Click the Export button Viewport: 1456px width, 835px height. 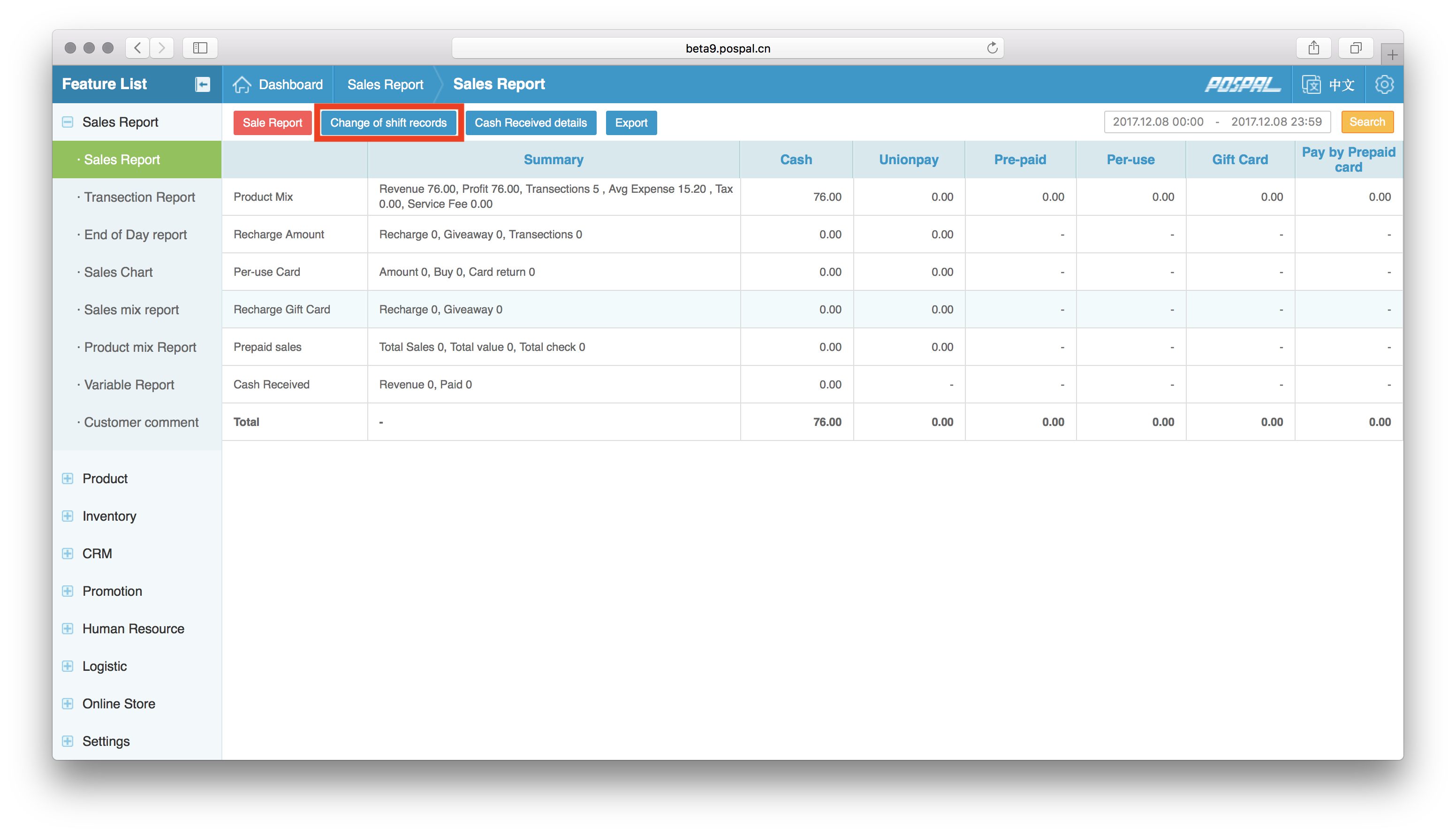pos(631,123)
